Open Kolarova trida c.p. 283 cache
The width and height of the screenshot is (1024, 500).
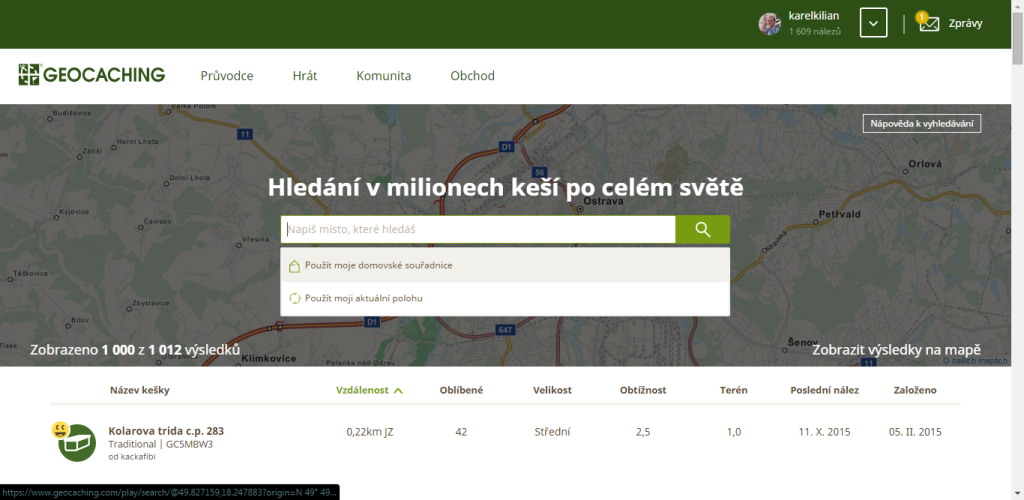click(166, 431)
